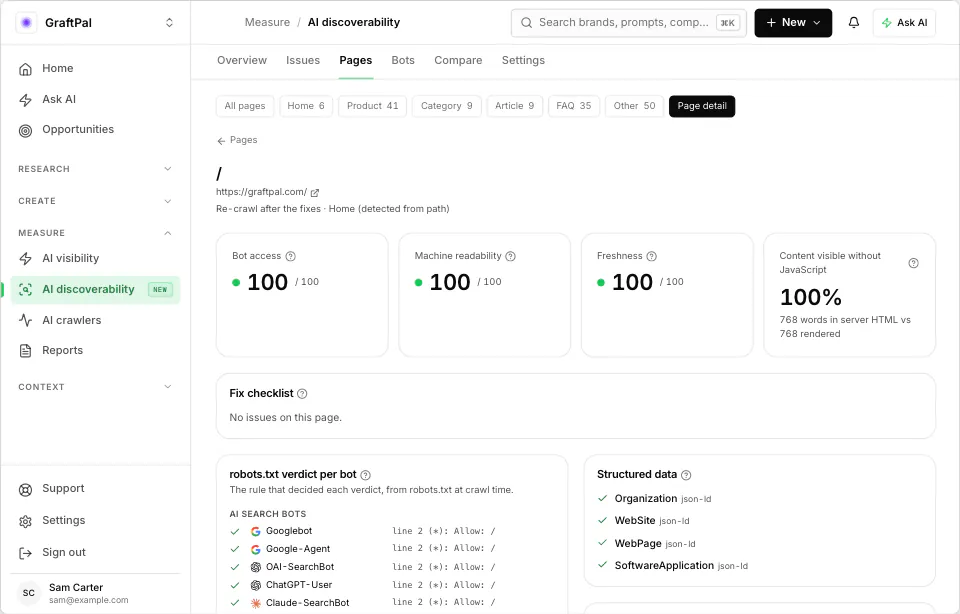Screen dimensions: 960x614
Task: Switch to the Overview tab
Action: (x=242, y=60)
